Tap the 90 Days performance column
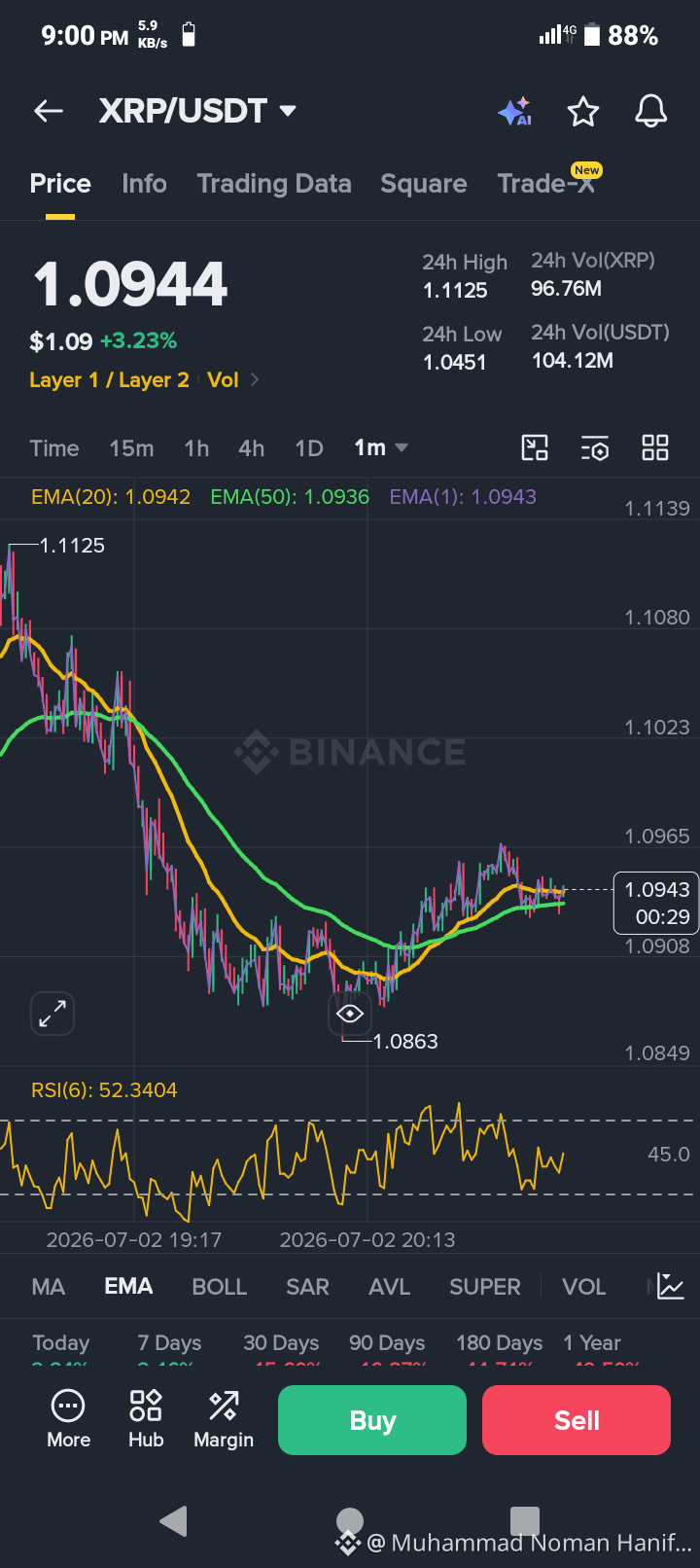Screen dimensions: 700x1568 [x=388, y=1348]
